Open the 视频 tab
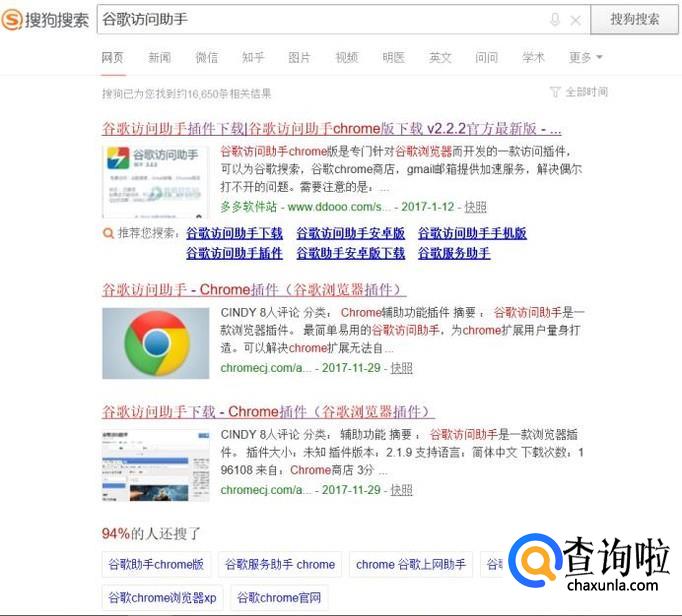This screenshot has width=682, height=616. [x=347, y=57]
